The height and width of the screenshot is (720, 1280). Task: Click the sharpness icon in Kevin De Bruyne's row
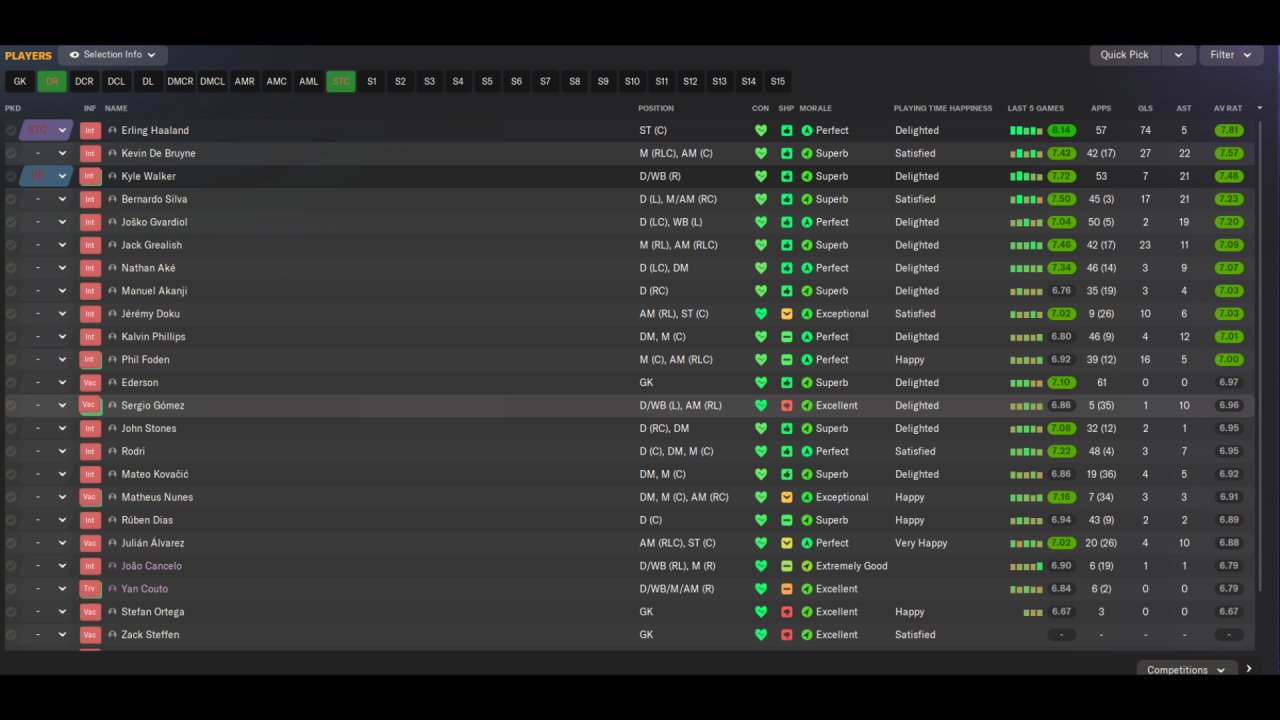(787, 153)
